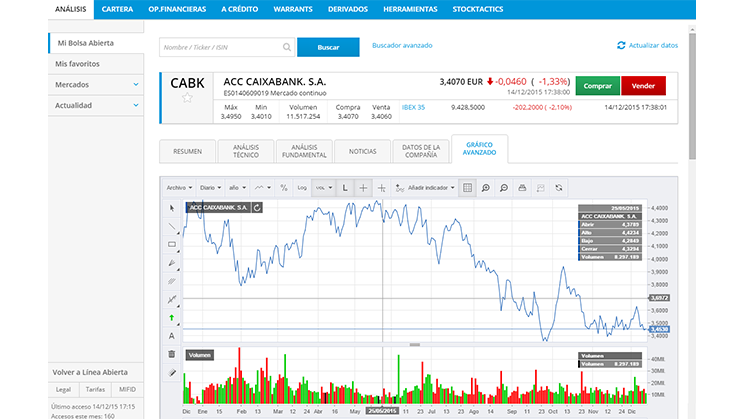Click the zoom out magnifier icon

pyautogui.click(x=504, y=188)
